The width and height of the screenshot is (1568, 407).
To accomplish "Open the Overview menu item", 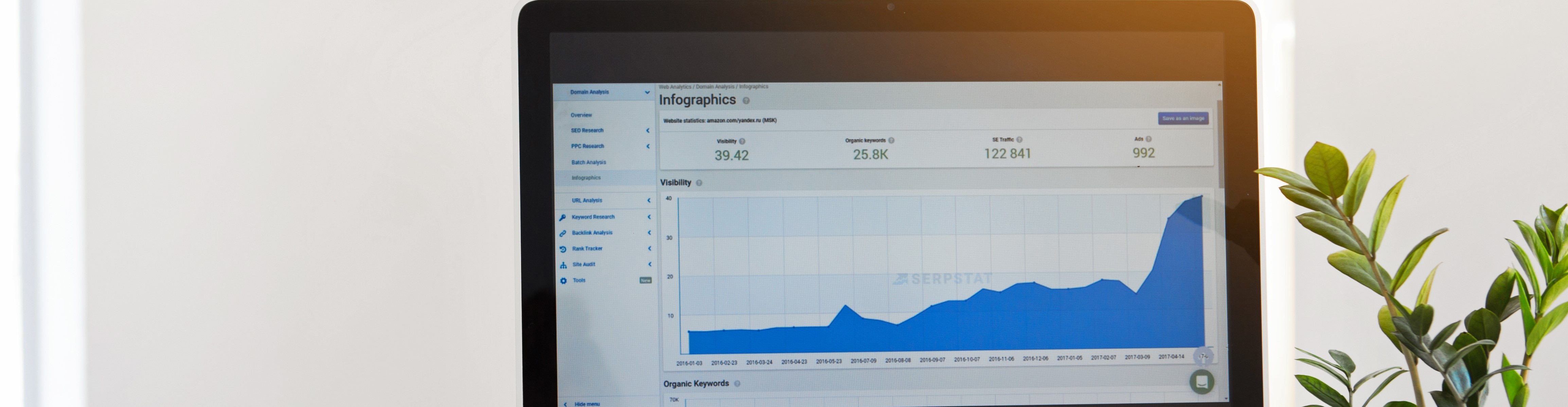I will [581, 115].
